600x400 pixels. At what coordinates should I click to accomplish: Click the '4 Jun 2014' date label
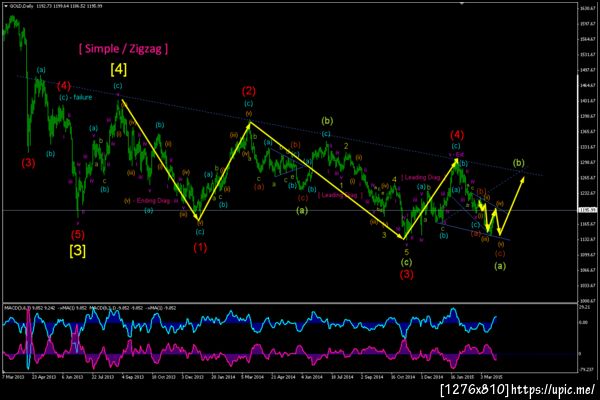click(x=312, y=377)
